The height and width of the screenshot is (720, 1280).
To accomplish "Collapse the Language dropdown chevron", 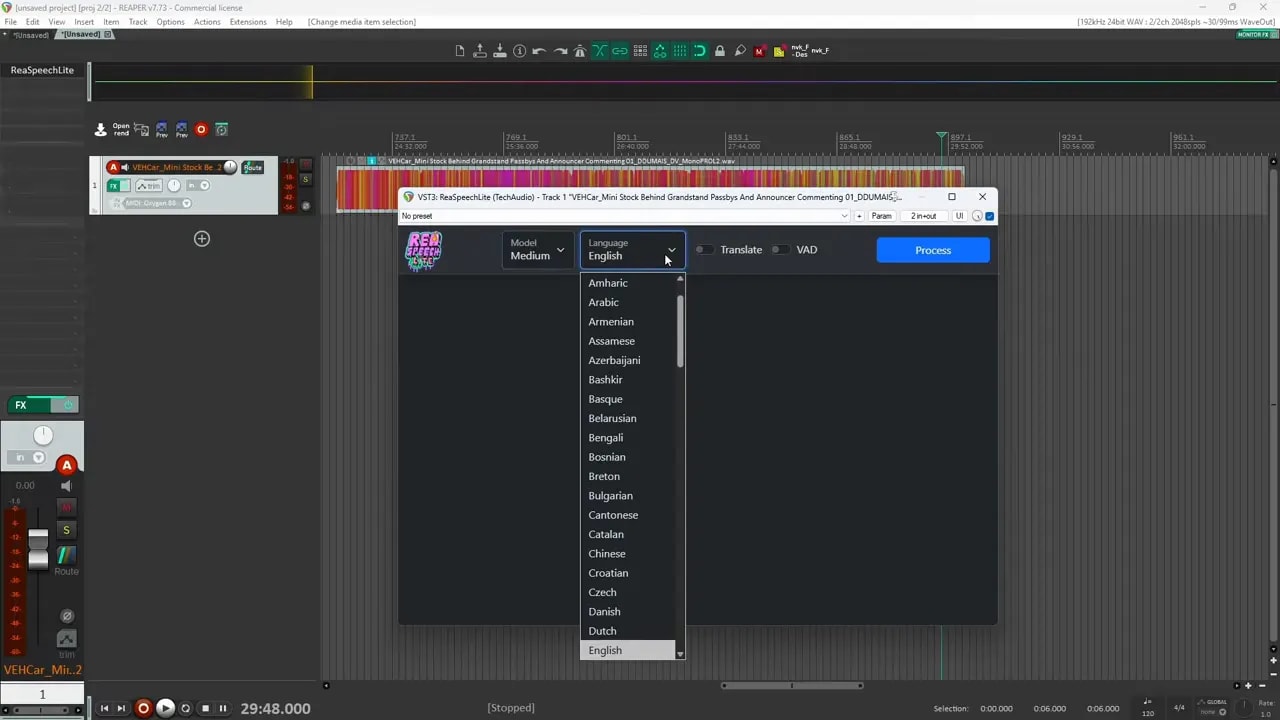I will (671, 250).
